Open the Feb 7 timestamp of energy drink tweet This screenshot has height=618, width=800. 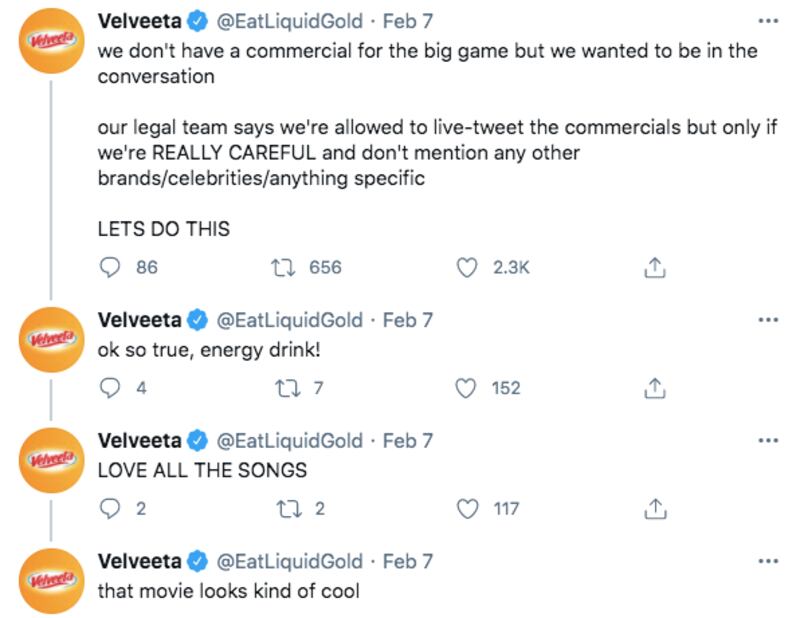coord(408,320)
